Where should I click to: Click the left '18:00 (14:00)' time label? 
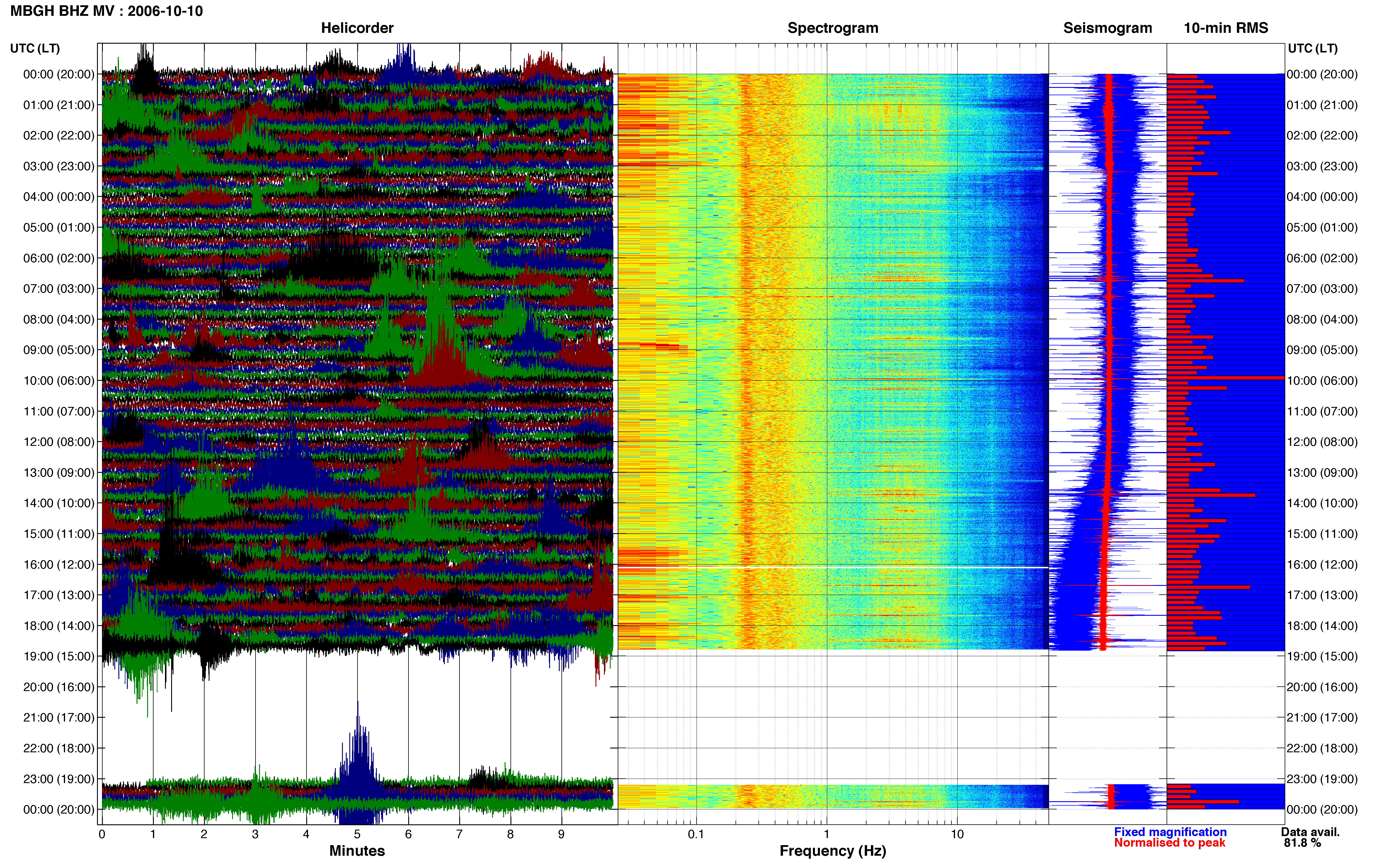(59, 626)
